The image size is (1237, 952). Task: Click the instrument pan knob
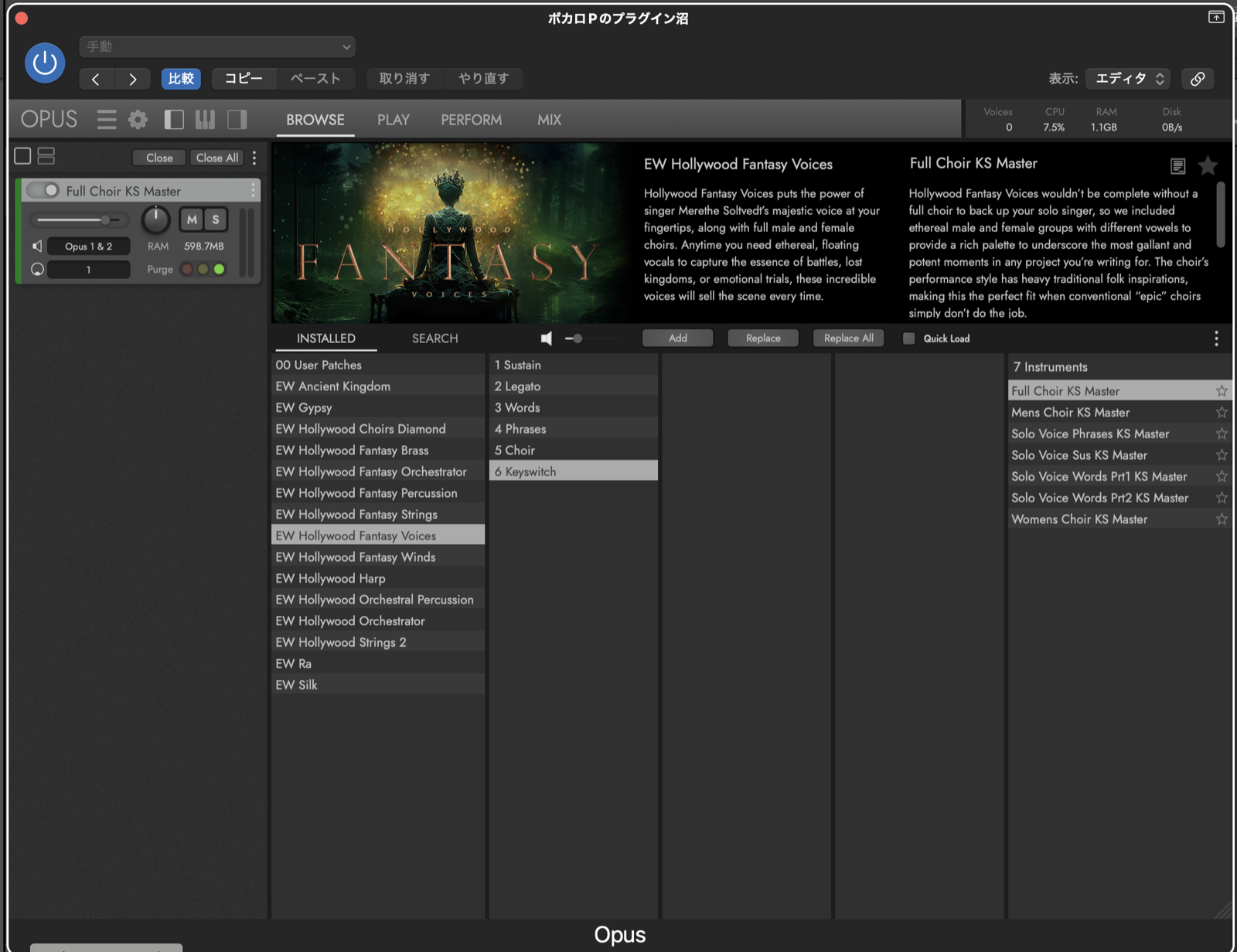155,220
